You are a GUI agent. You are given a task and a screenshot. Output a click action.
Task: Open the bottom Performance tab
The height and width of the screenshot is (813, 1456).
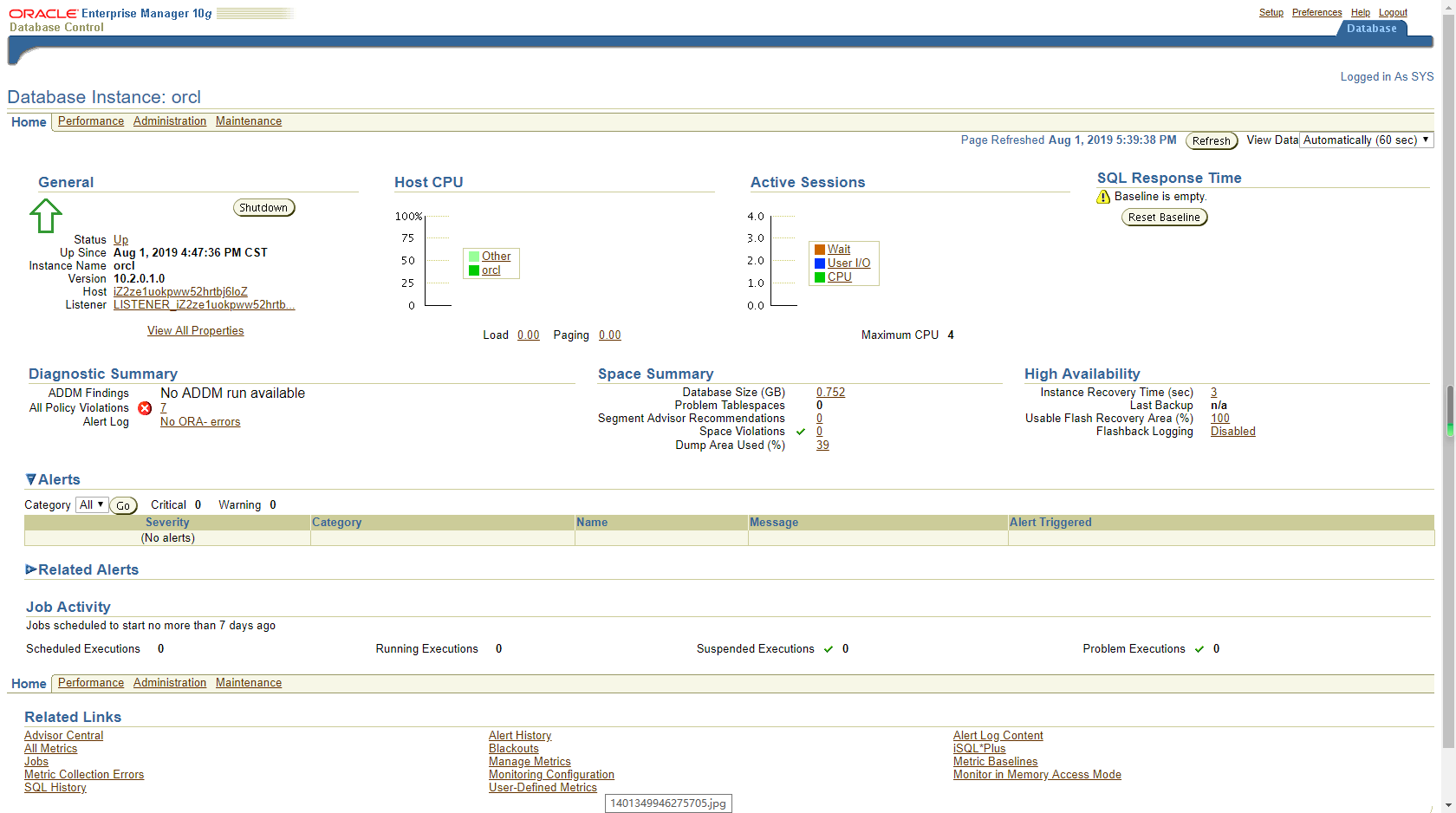coord(91,683)
